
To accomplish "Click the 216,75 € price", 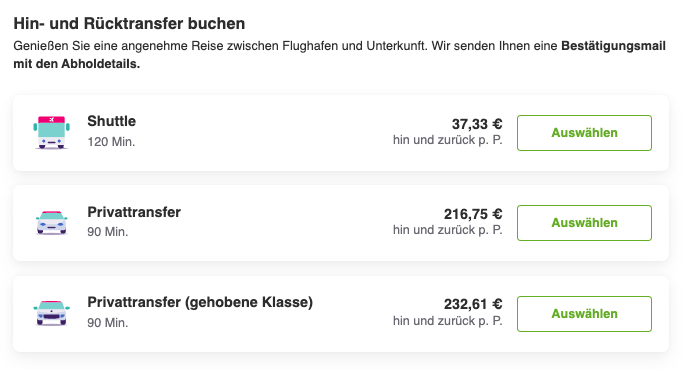I will (473, 214).
